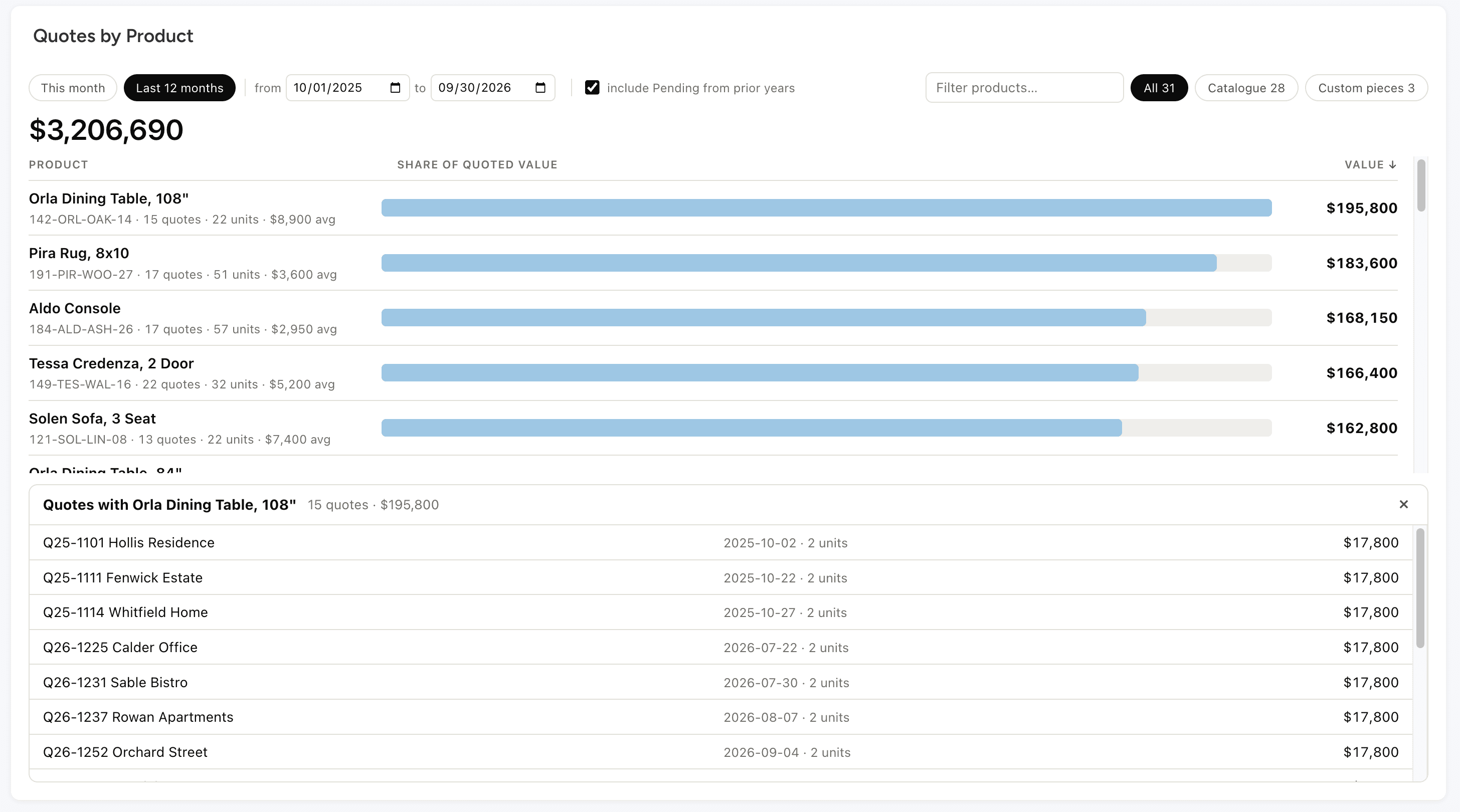Image resolution: width=1460 pixels, height=812 pixels.
Task: Open the Pira Rug, 8x10 product row
Action: (x=713, y=263)
